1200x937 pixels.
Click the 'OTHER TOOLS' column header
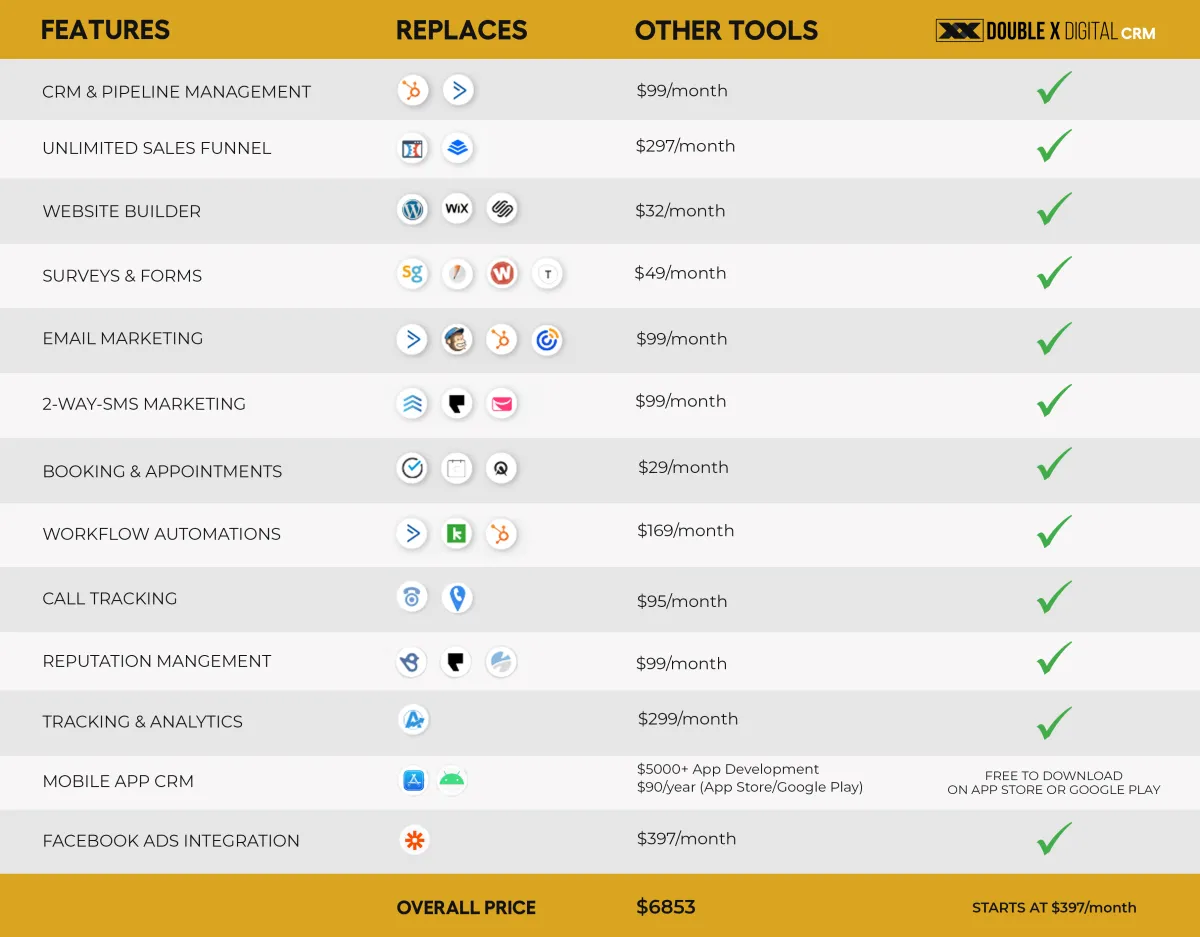pos(726,31)
